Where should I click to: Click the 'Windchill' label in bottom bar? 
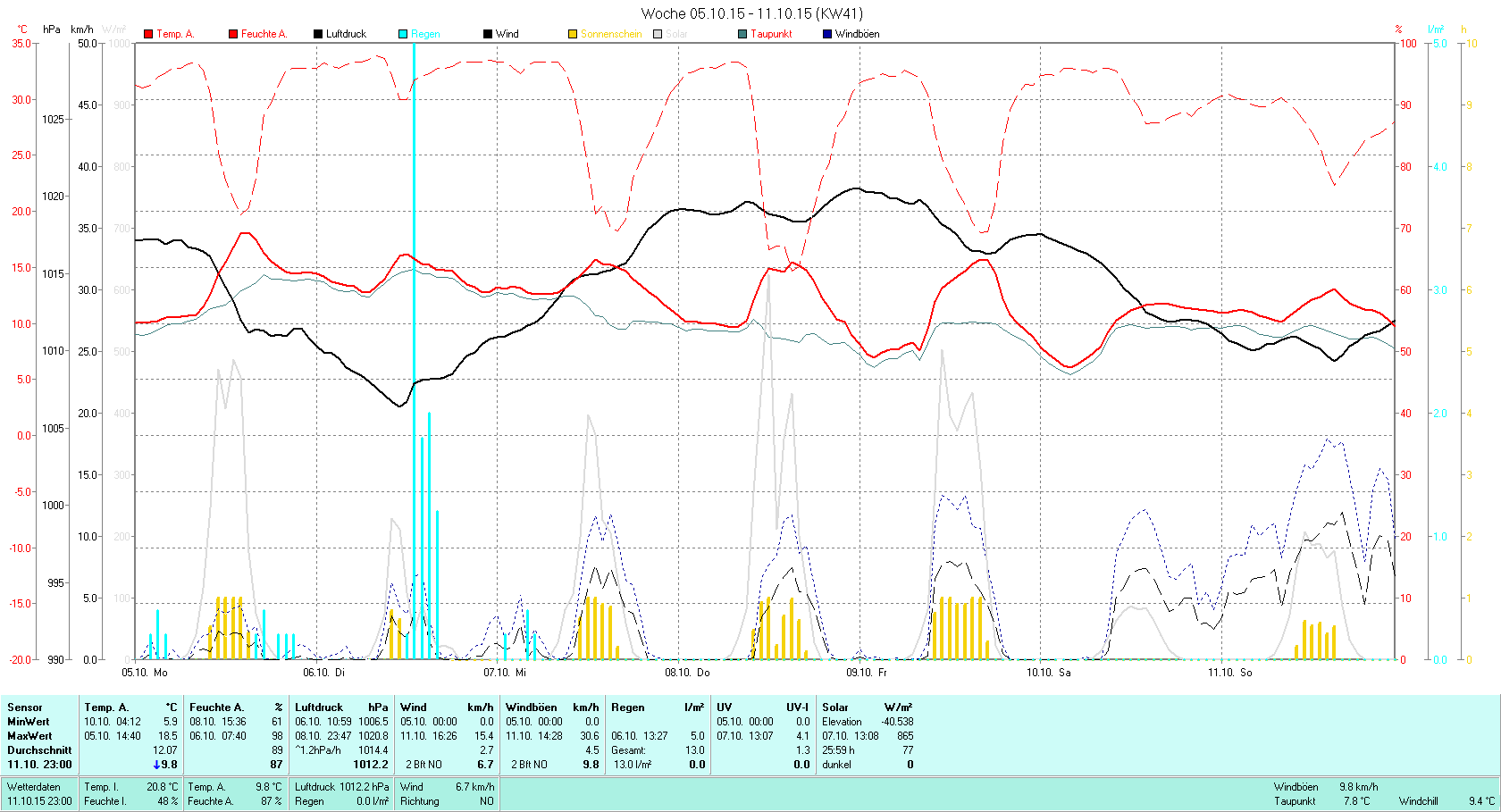coord(1419,800)
